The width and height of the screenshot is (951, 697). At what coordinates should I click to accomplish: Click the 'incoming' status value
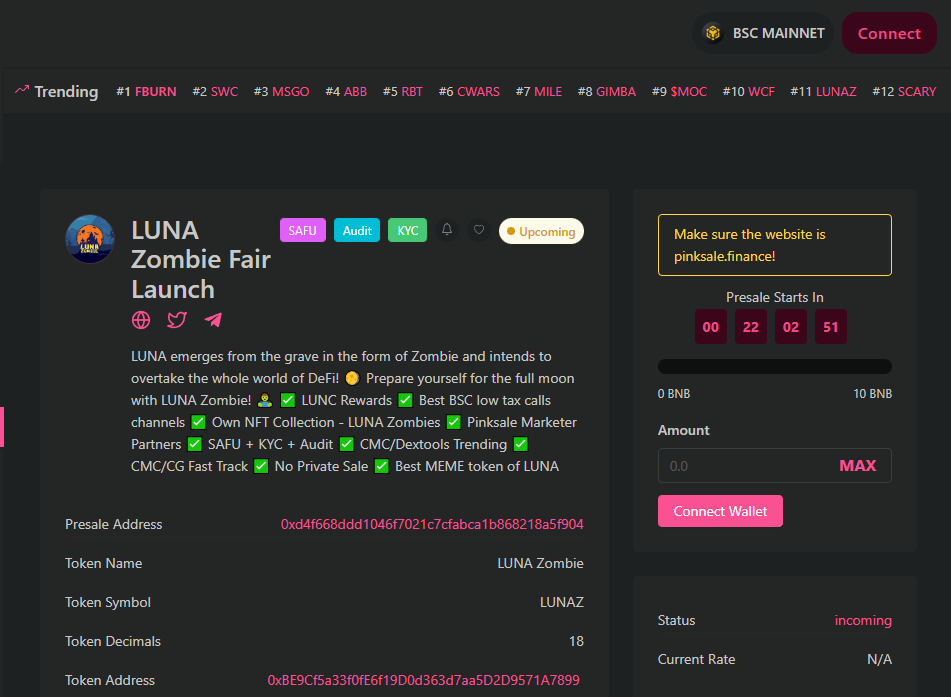point(863,620)
